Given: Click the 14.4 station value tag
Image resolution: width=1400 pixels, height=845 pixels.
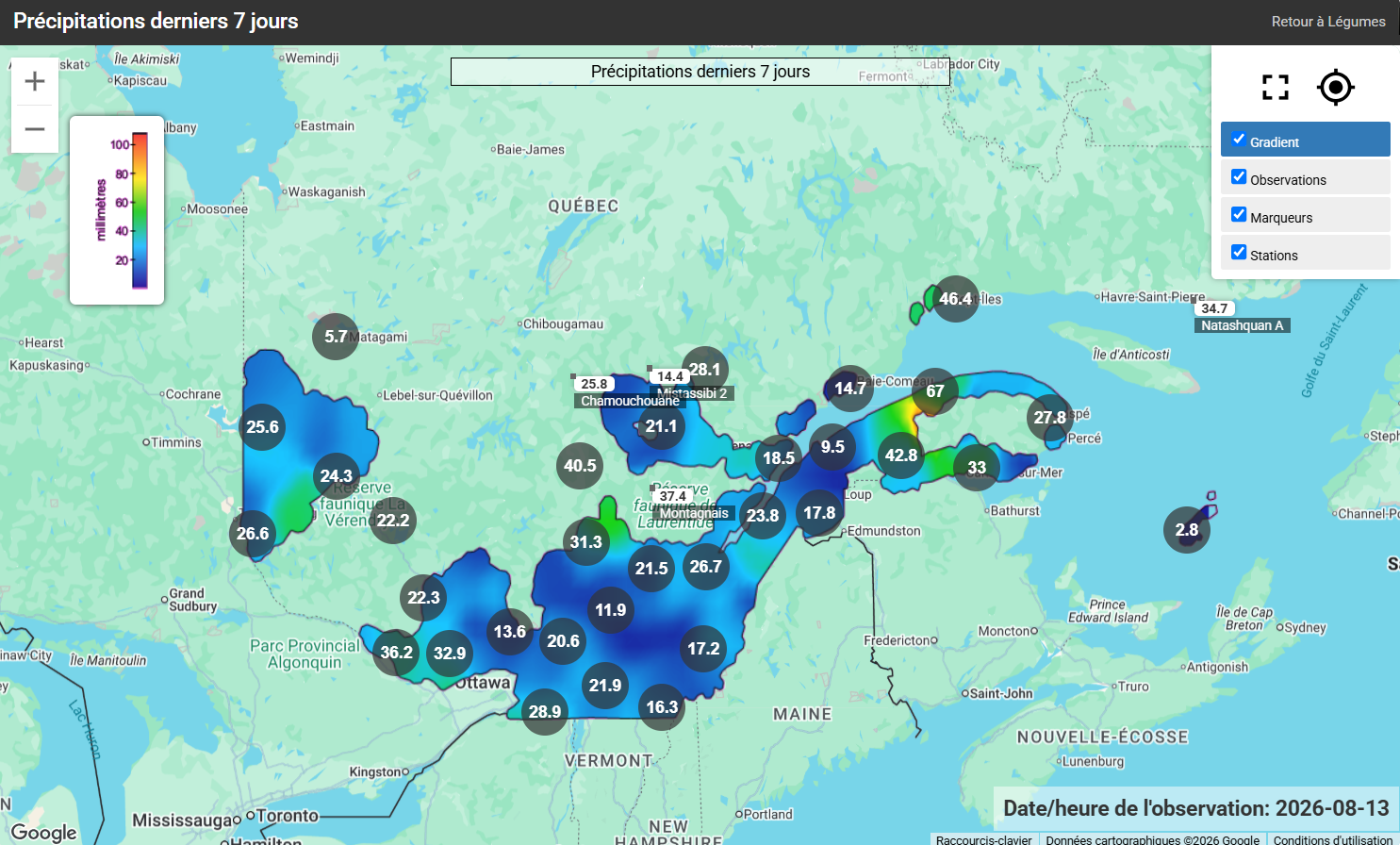Looking at the screenshot, I should [670, 376].
